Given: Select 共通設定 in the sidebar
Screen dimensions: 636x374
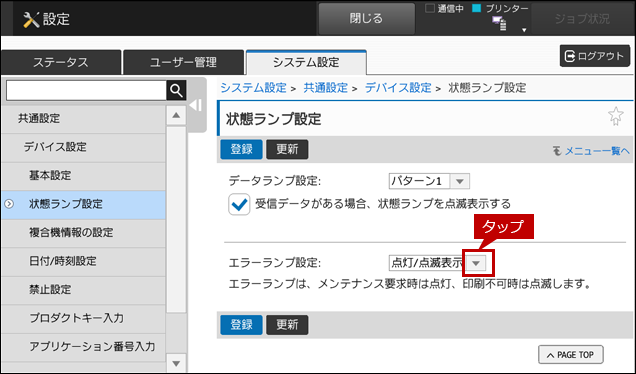Looking at the screenshot, I should 83,118.
